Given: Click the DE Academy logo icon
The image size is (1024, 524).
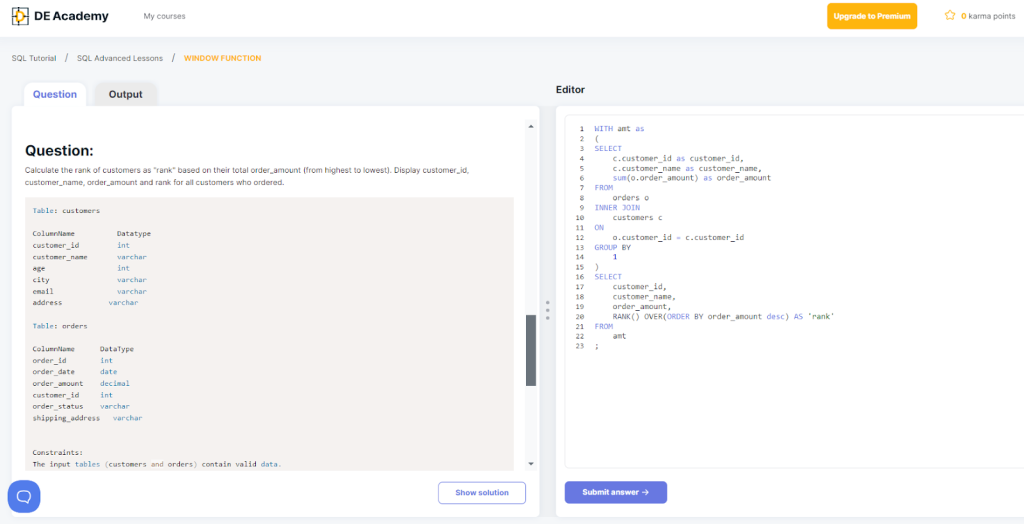Looking at the screenshot, I should click(x=20, y=16).
